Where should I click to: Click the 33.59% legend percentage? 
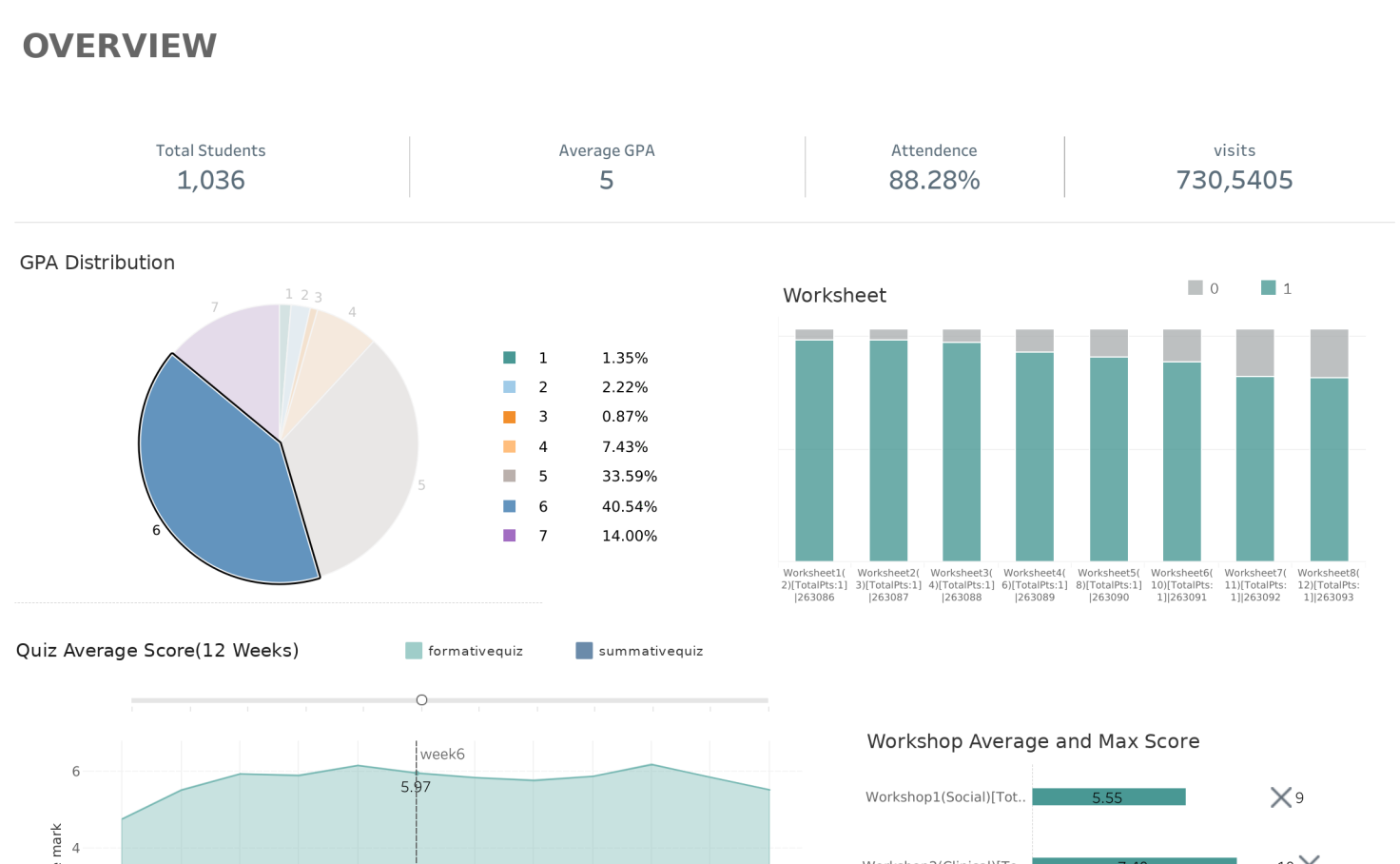tap(630, 476)
